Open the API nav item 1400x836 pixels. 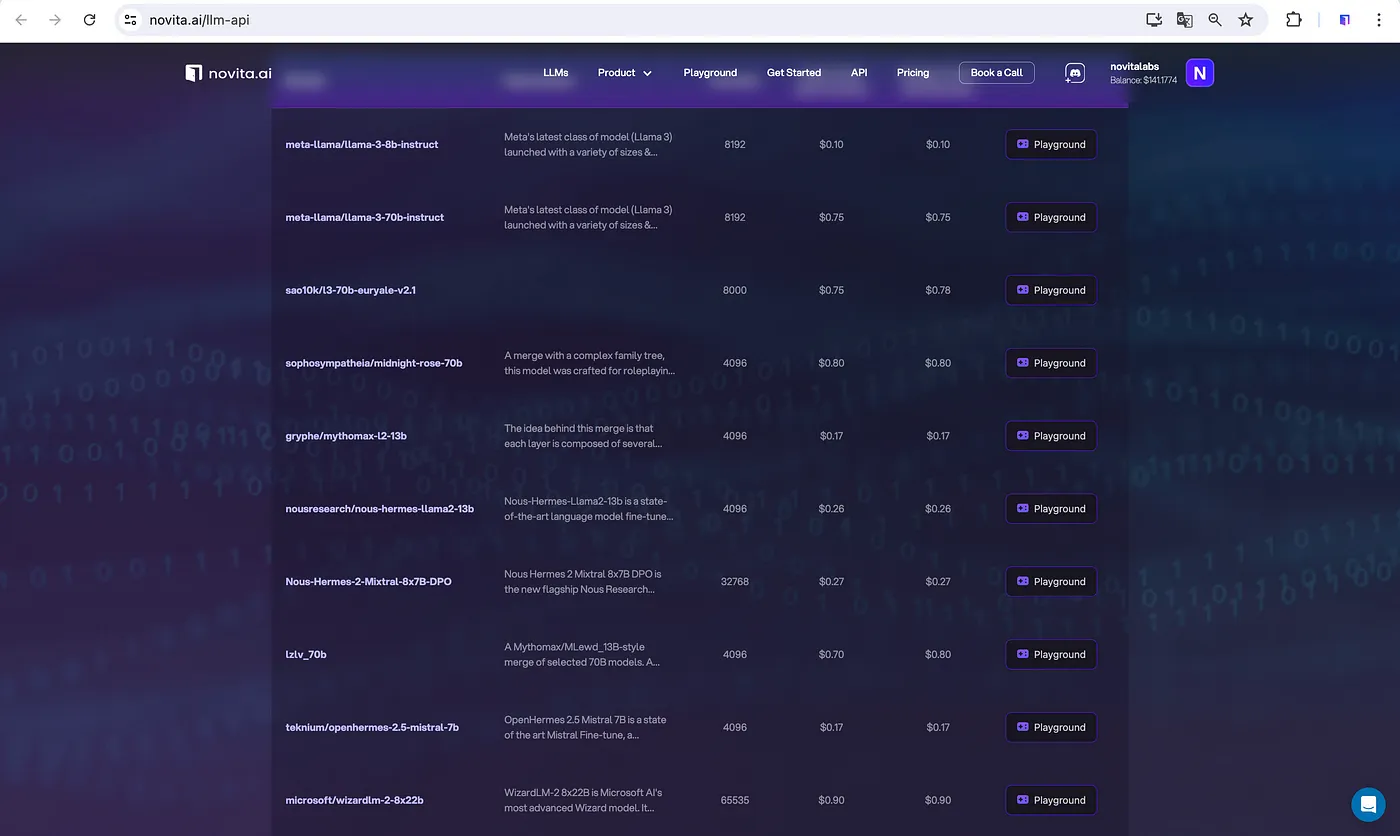click(859, 73)
